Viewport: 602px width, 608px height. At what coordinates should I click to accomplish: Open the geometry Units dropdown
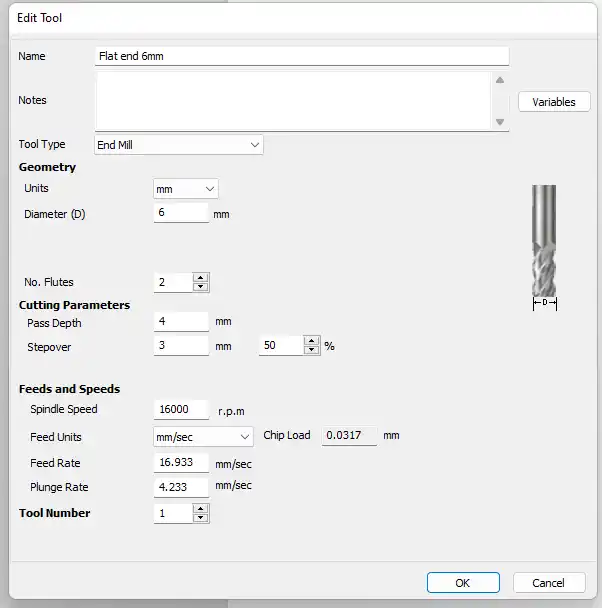click(x=186, y=189)
